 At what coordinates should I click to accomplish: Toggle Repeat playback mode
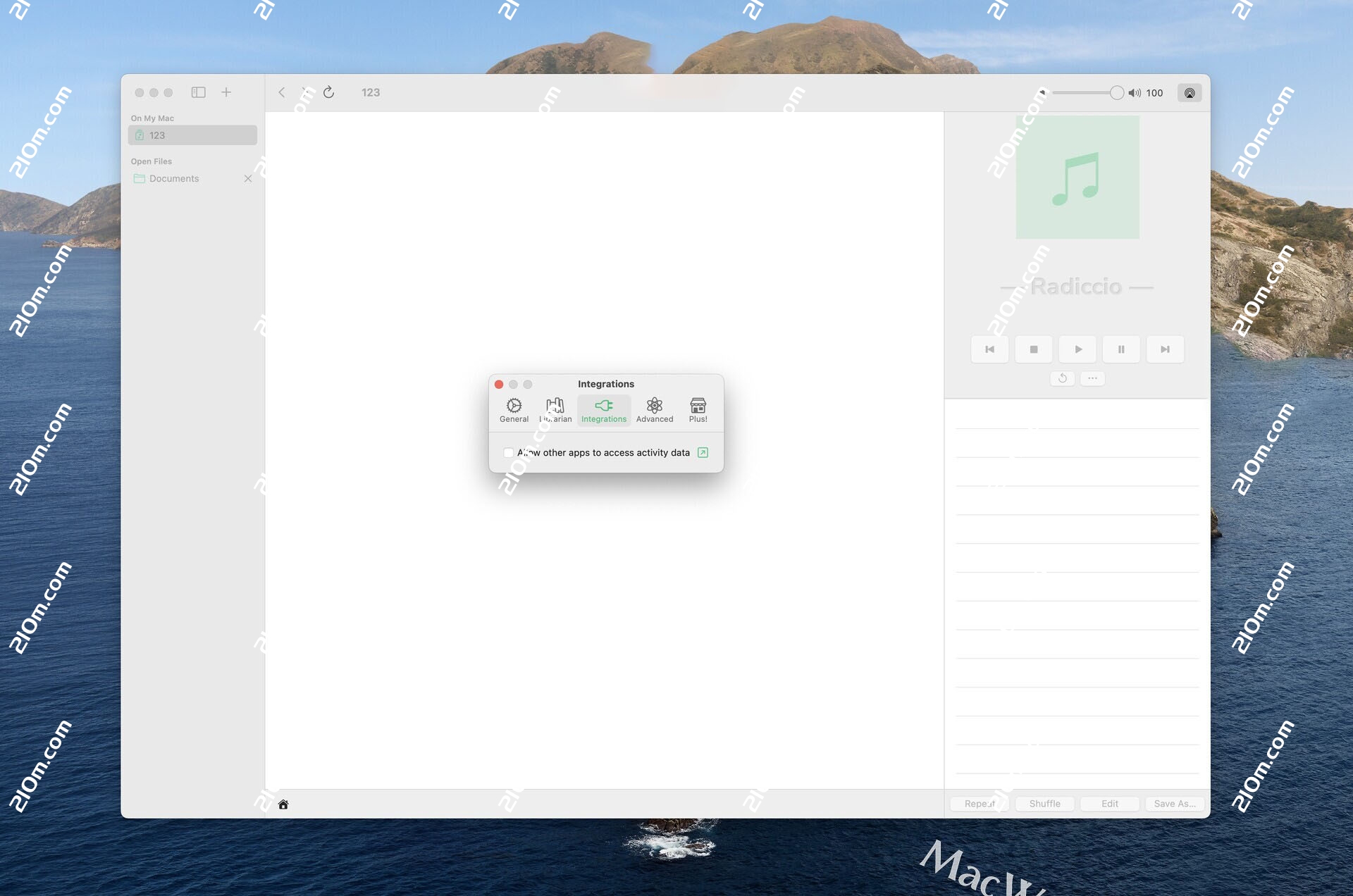pyautogui.click(x=979, y=803)
